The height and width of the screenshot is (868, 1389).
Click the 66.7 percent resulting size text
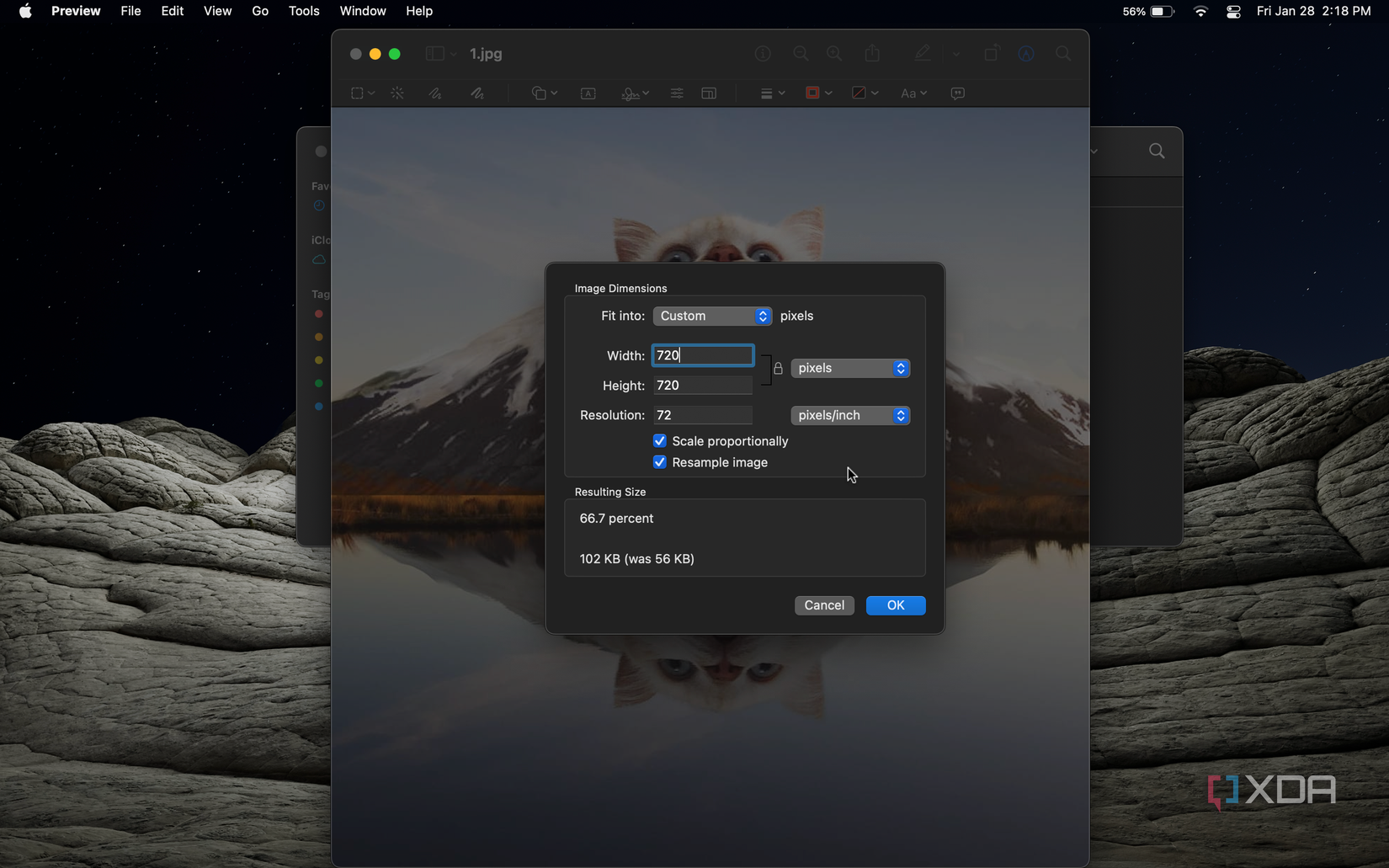point(616,519)
